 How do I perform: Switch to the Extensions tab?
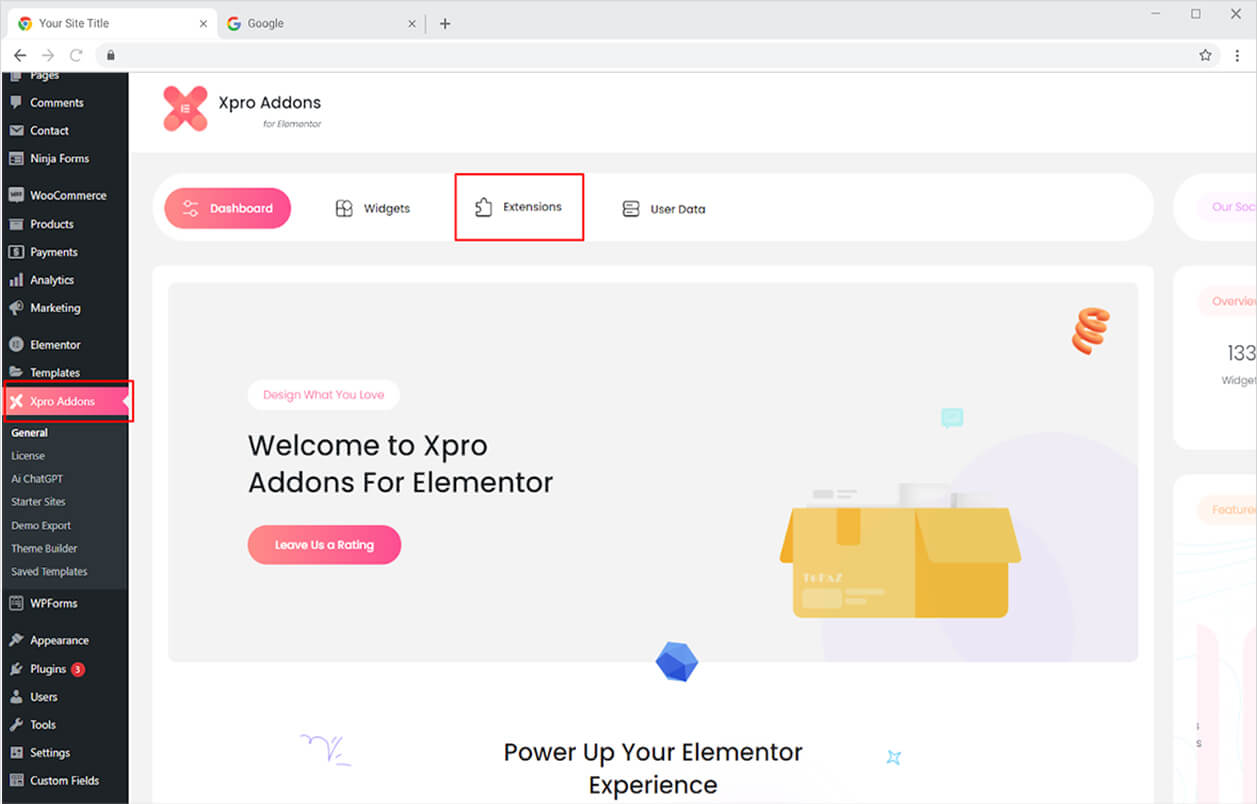tap(518, 207)
